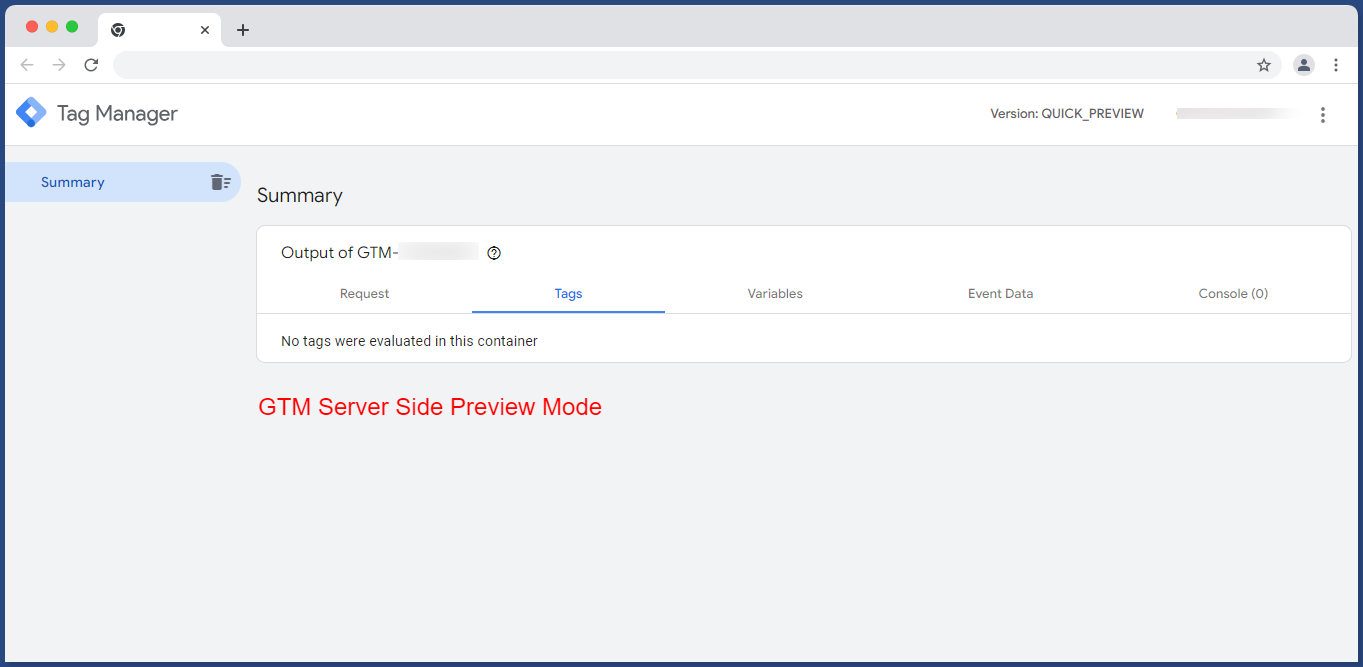Click the favicon on the active browser tab

tap(118, 30)
